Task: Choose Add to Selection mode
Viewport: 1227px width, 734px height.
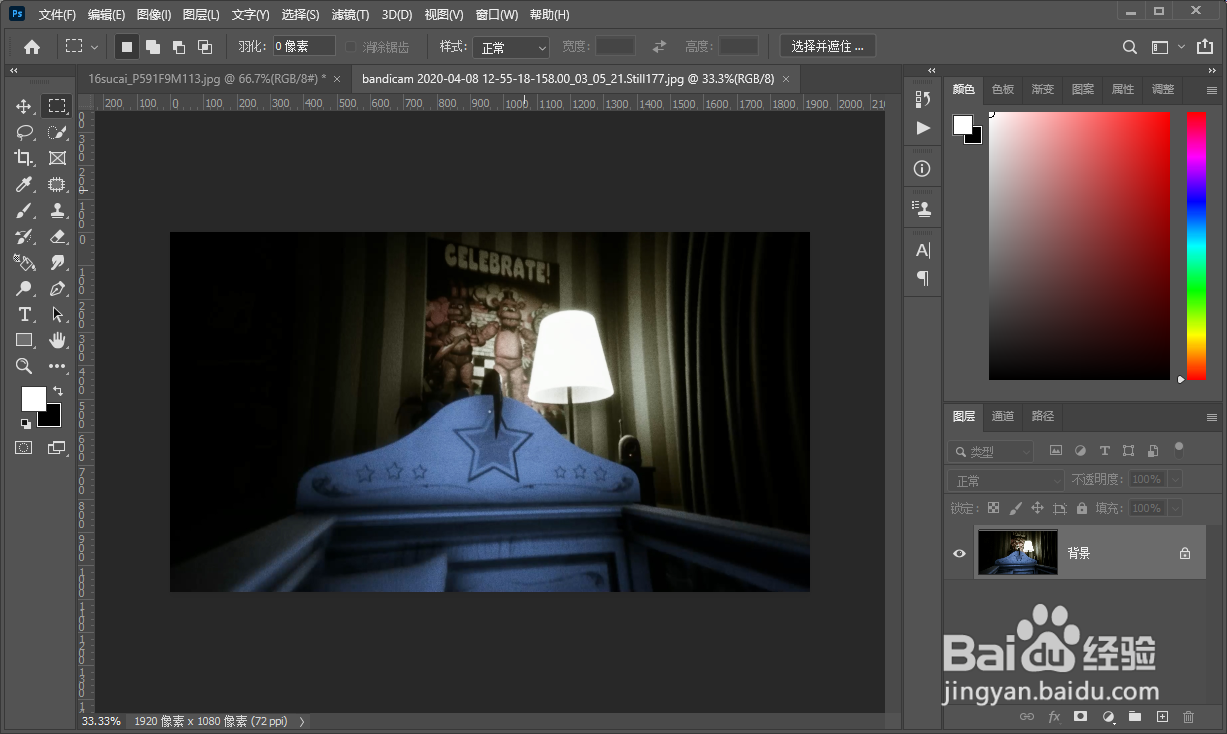Action: 153,47
